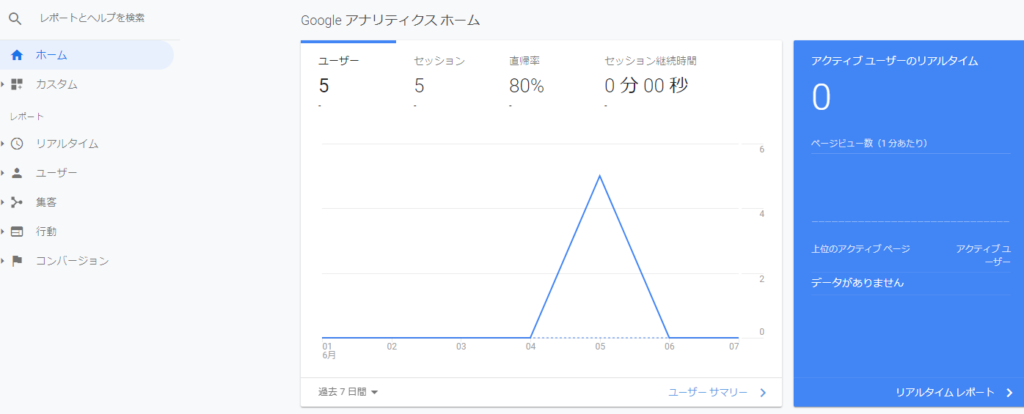This screenshot has width=1024, height=414.
Task: Expand the リアルタイム report arrow
Action: click(x=4, y=144)
